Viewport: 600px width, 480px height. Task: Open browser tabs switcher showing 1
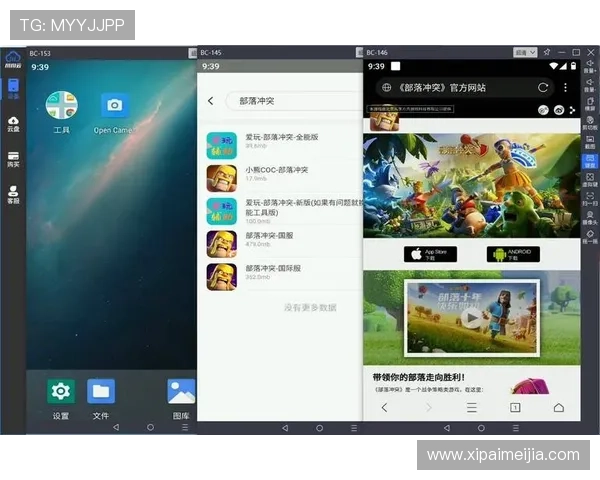[515, 408]
